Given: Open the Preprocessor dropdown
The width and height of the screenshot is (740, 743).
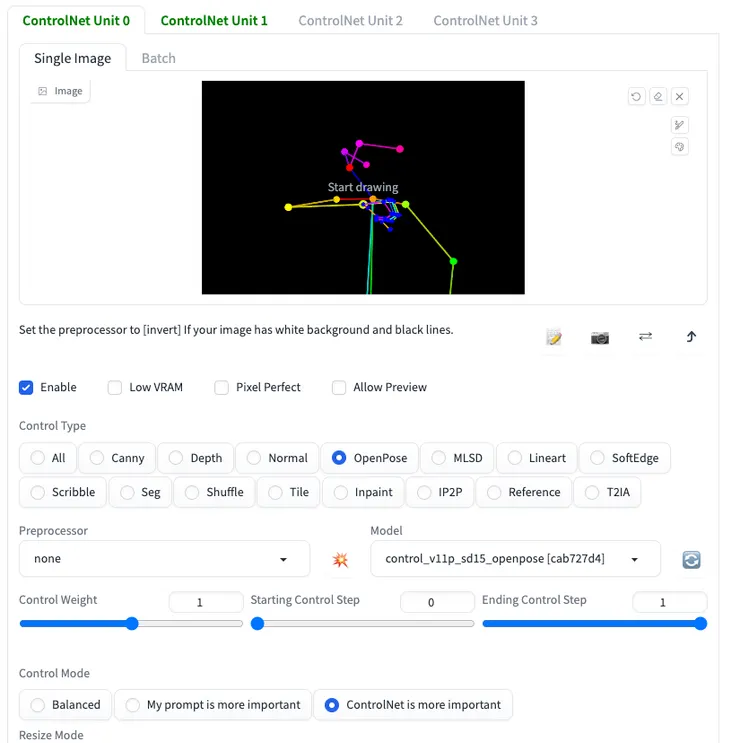Looking at the screenshot, I should (x=164, y=559).
